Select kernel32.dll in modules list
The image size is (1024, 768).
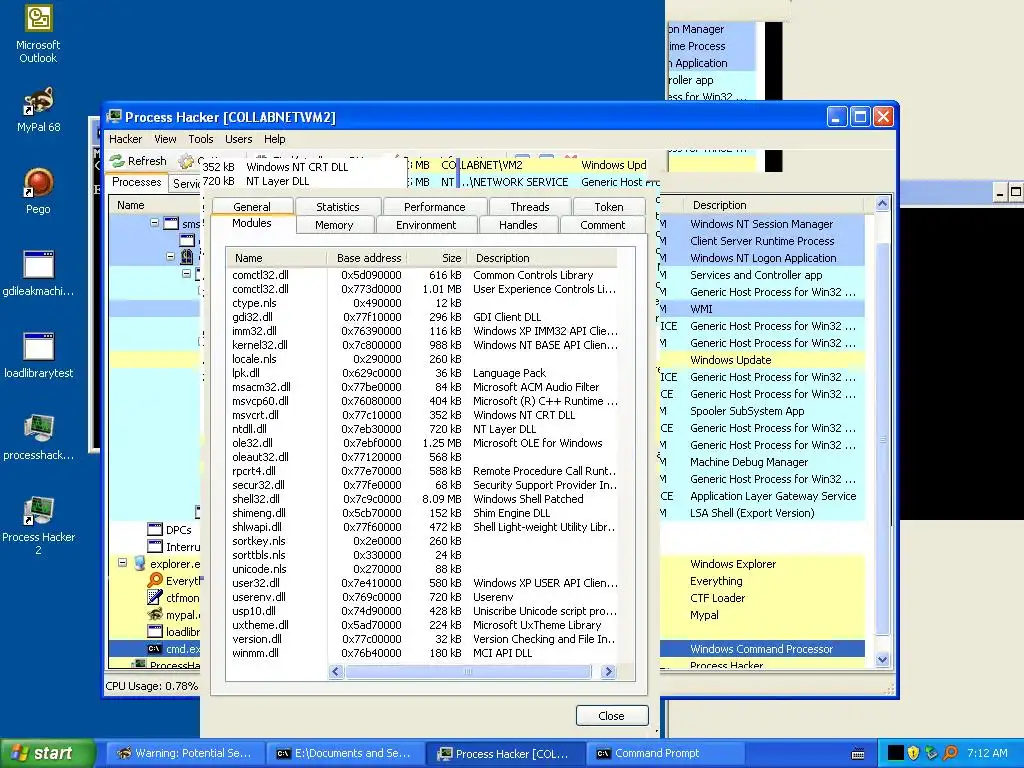tap(424, 345)
